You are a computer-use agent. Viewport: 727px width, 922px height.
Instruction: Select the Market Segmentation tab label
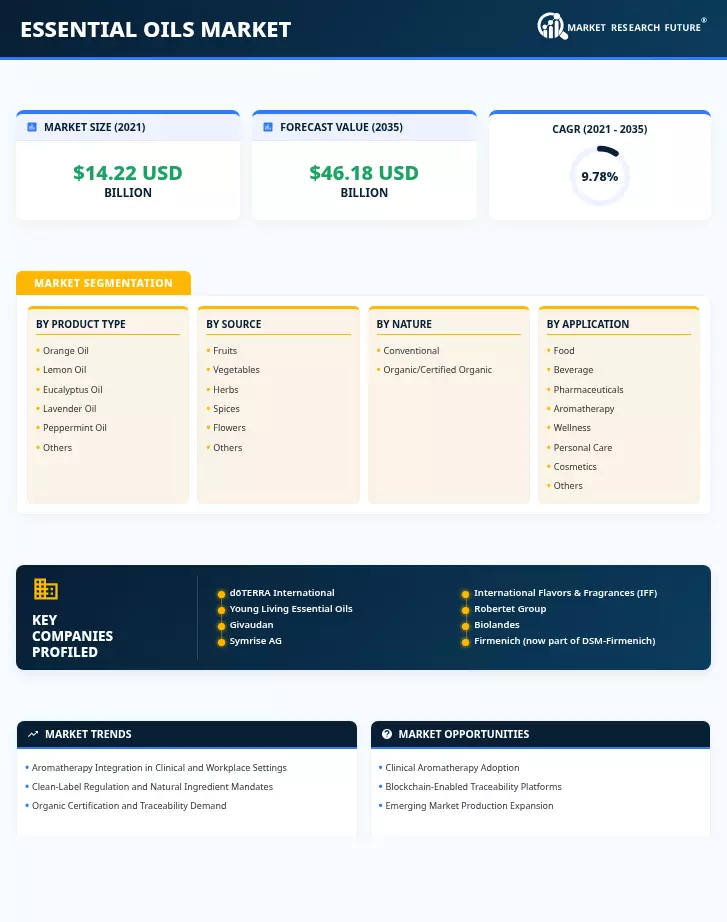(104, 283)
